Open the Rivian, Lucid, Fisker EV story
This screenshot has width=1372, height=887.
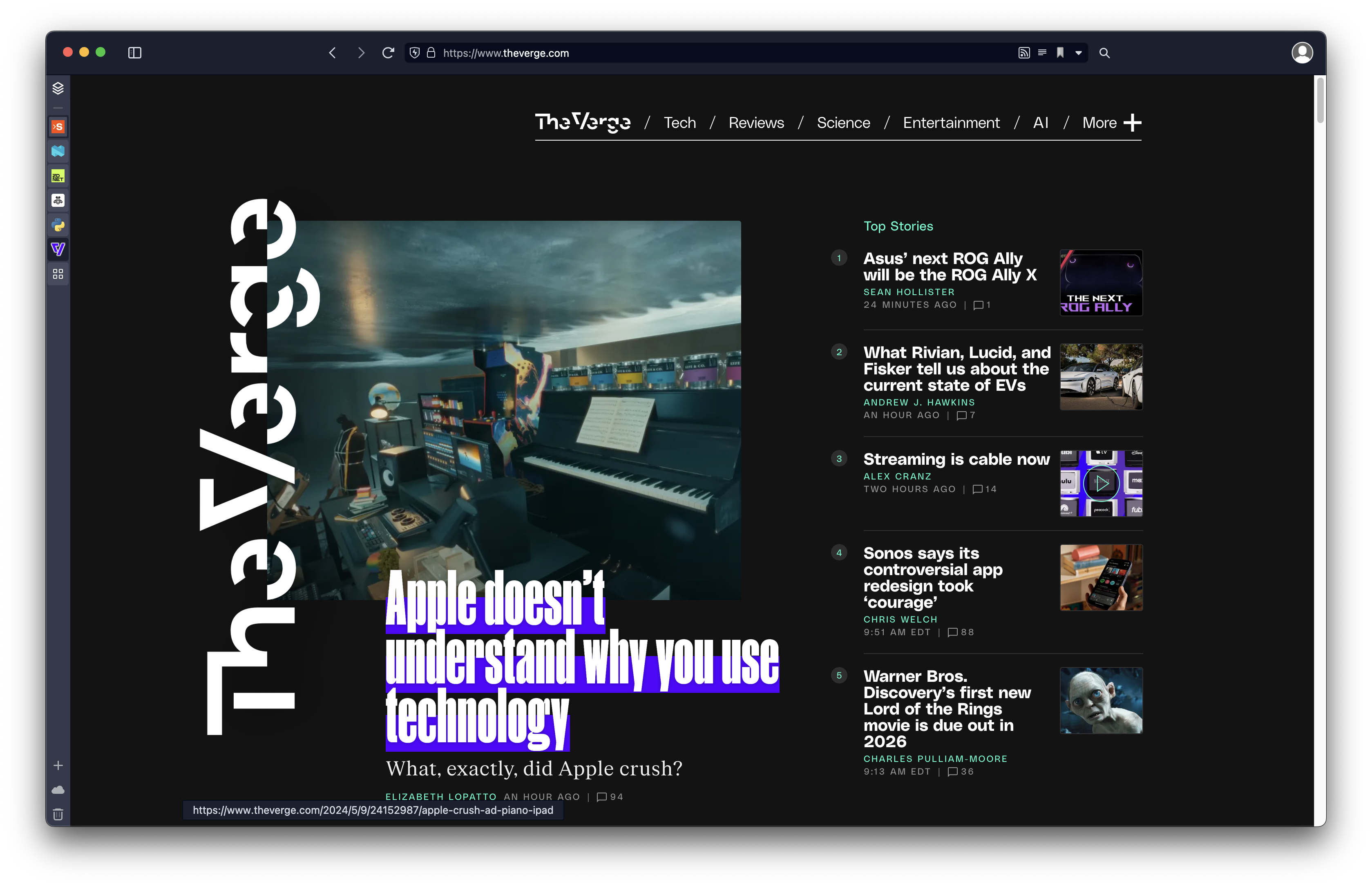tap(957, 369)
